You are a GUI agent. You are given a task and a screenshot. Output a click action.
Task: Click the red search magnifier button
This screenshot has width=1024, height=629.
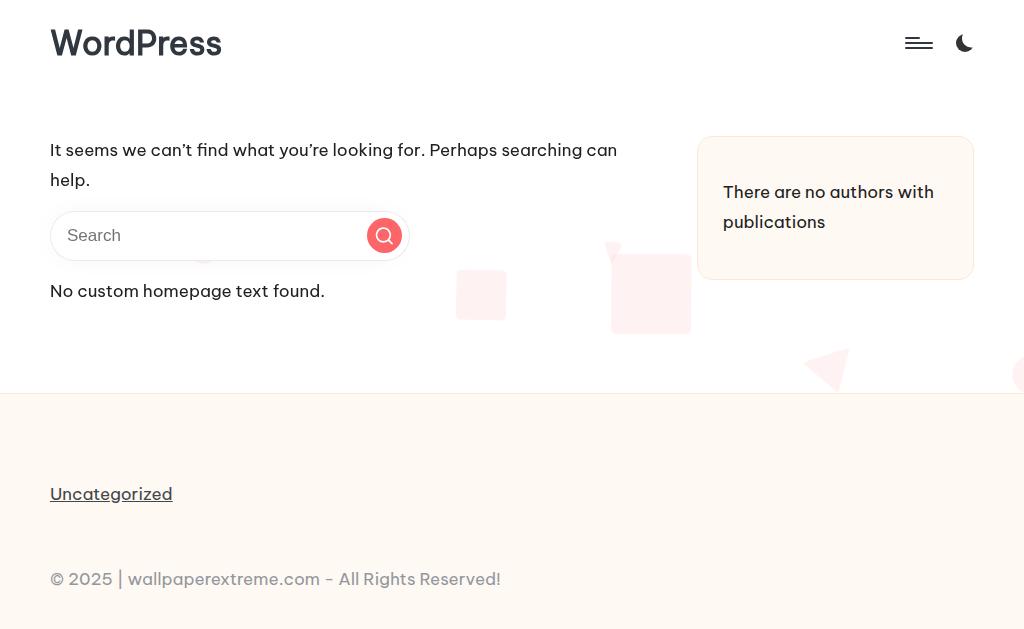(384, 236)
